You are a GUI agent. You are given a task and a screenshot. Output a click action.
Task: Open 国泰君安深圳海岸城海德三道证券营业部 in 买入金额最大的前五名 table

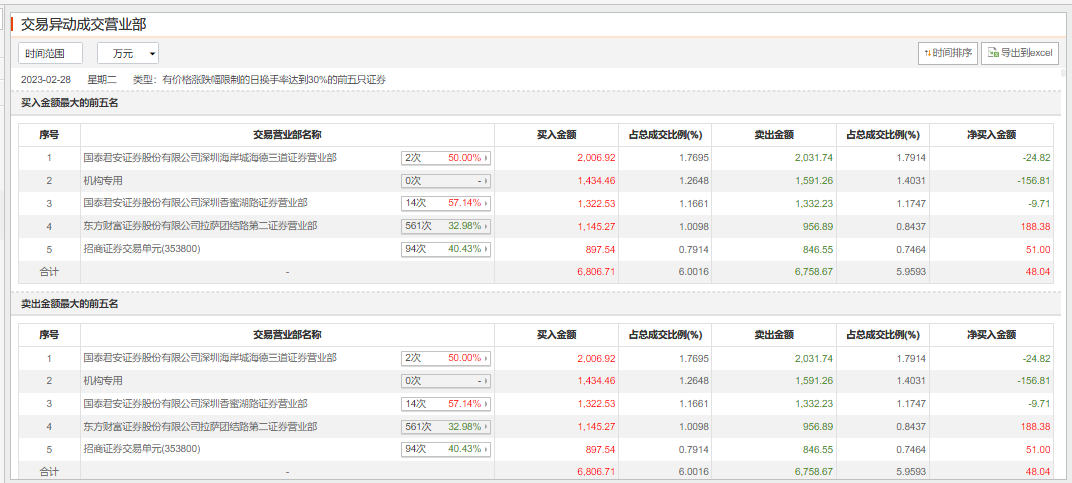point(210,157)
